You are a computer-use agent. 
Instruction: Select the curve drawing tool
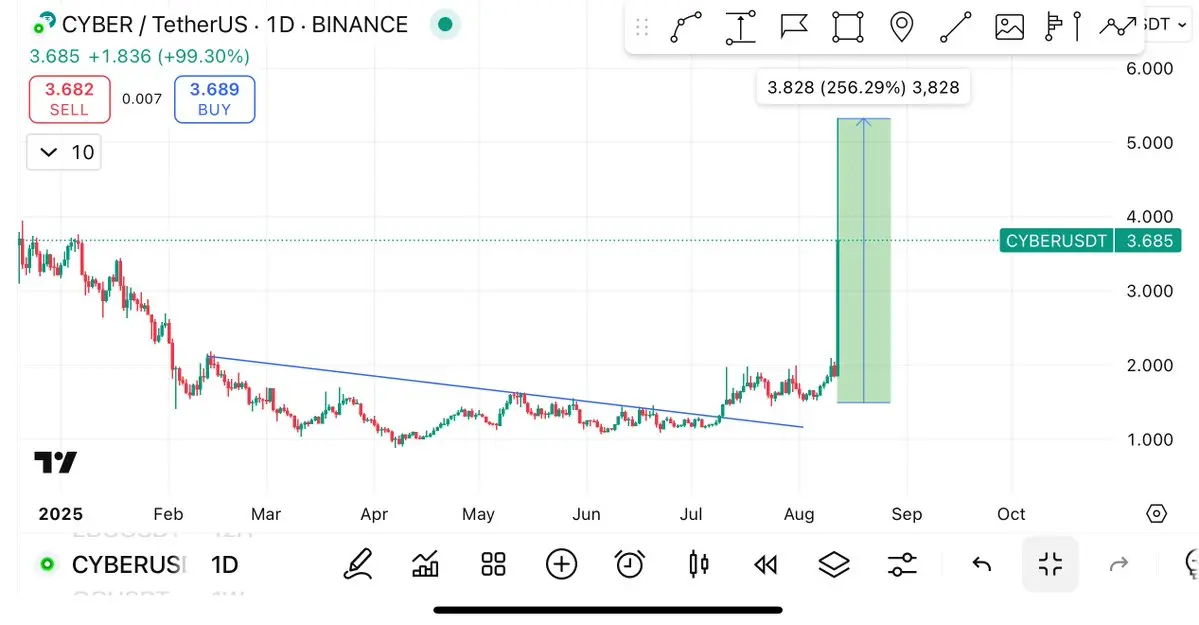pyautogui.click(x=686, y=27)
